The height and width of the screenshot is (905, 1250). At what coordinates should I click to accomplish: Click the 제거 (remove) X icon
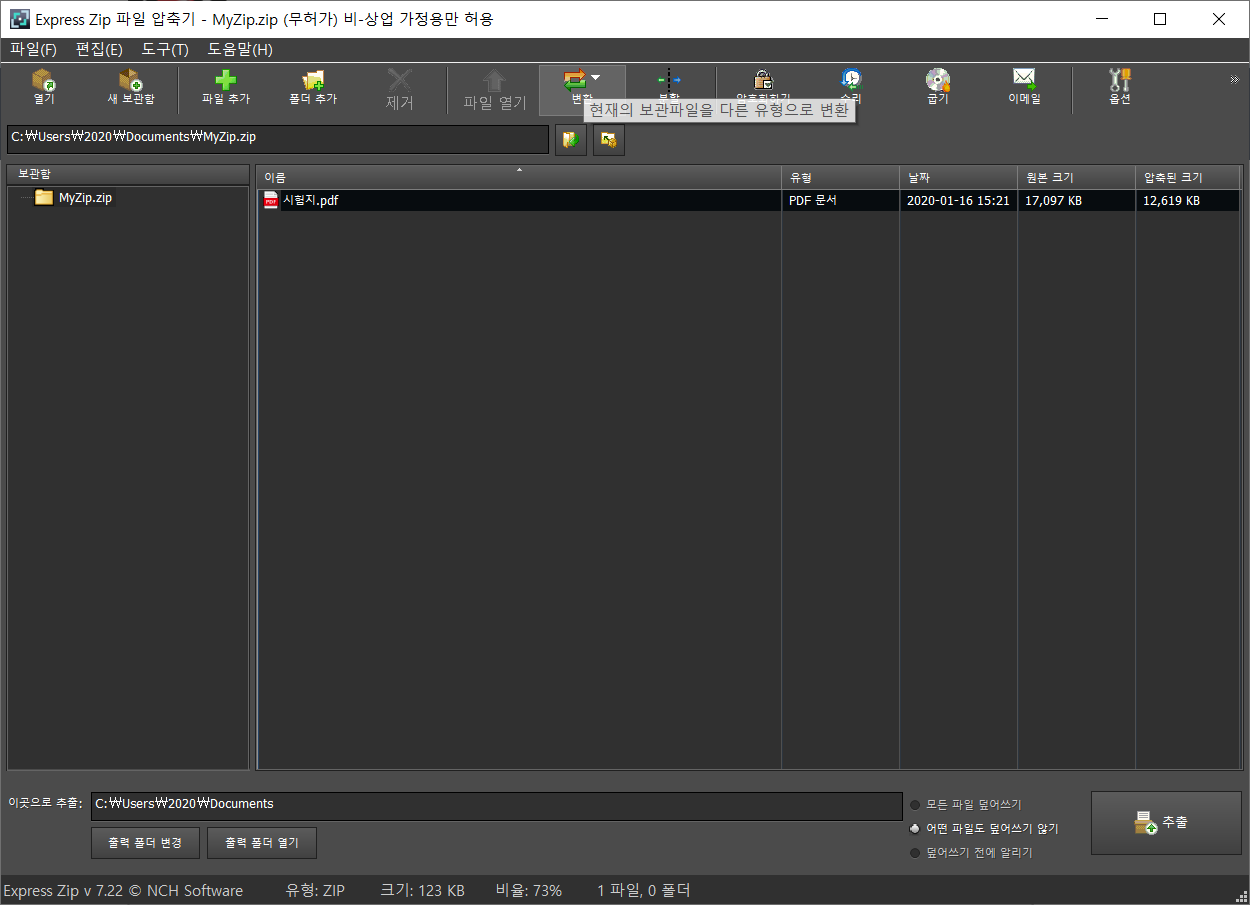(x=400, y=80)
